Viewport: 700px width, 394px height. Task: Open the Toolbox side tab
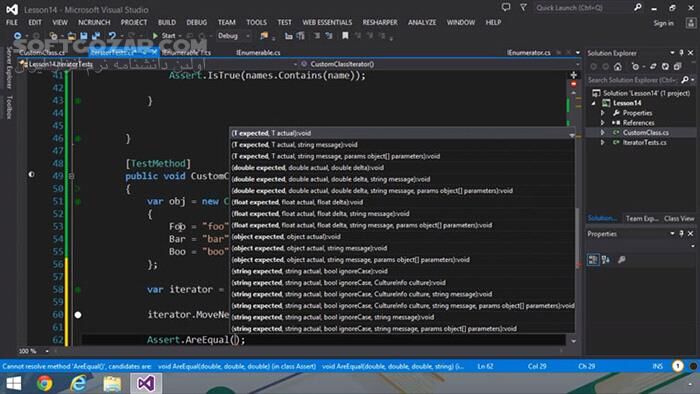pos(8,108)
